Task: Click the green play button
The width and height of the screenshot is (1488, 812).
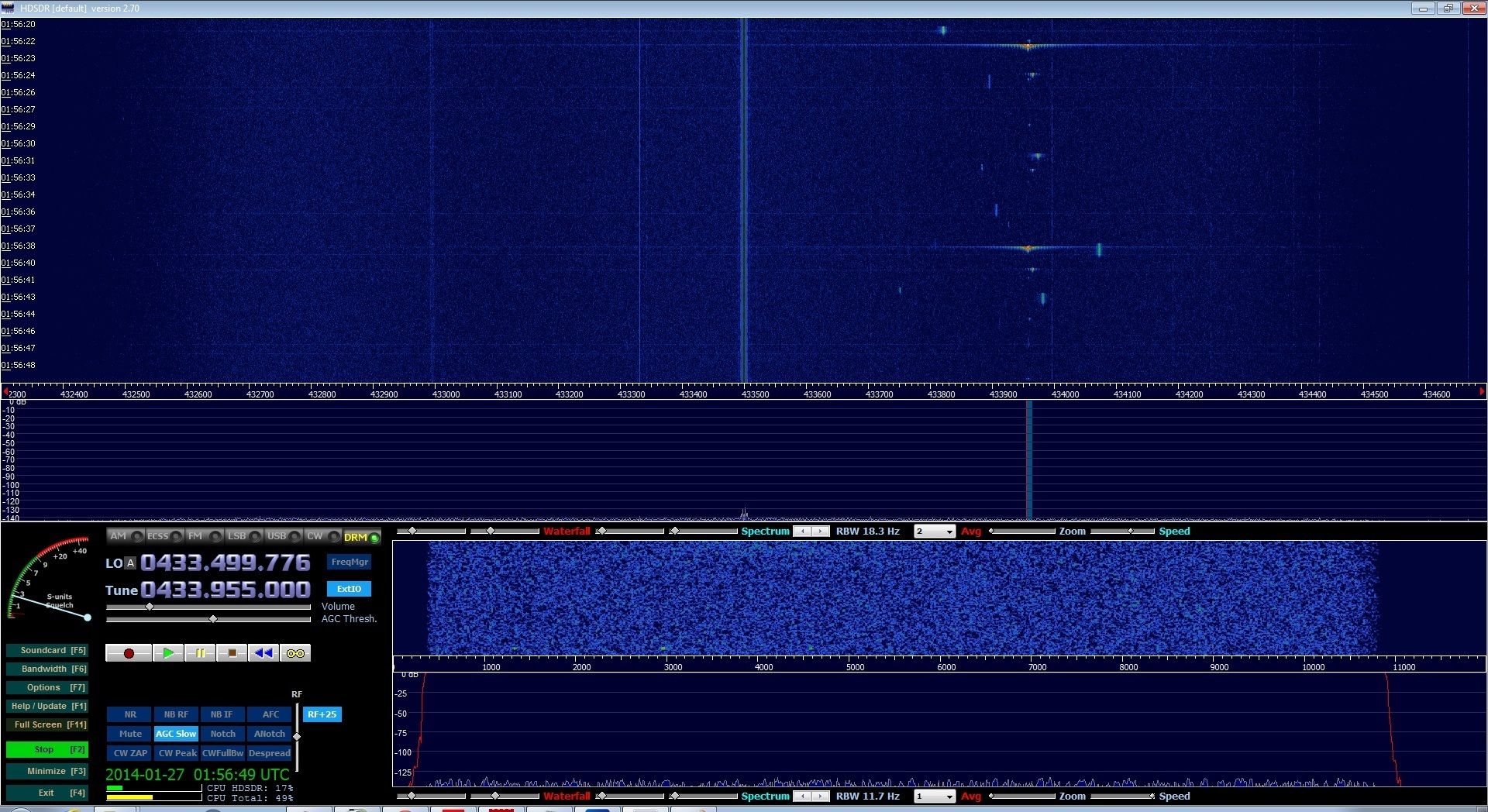Action: [168, 653]
